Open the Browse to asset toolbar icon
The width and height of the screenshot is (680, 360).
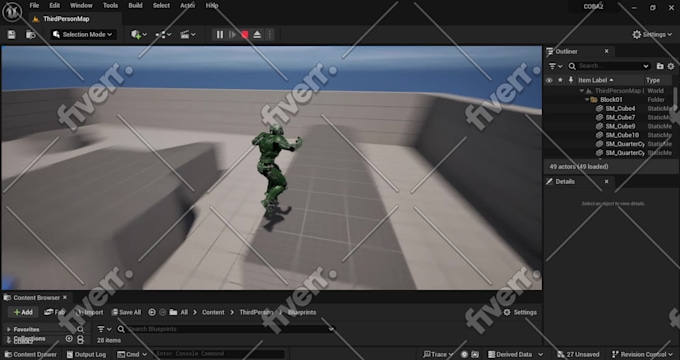(x=30, y=35)
